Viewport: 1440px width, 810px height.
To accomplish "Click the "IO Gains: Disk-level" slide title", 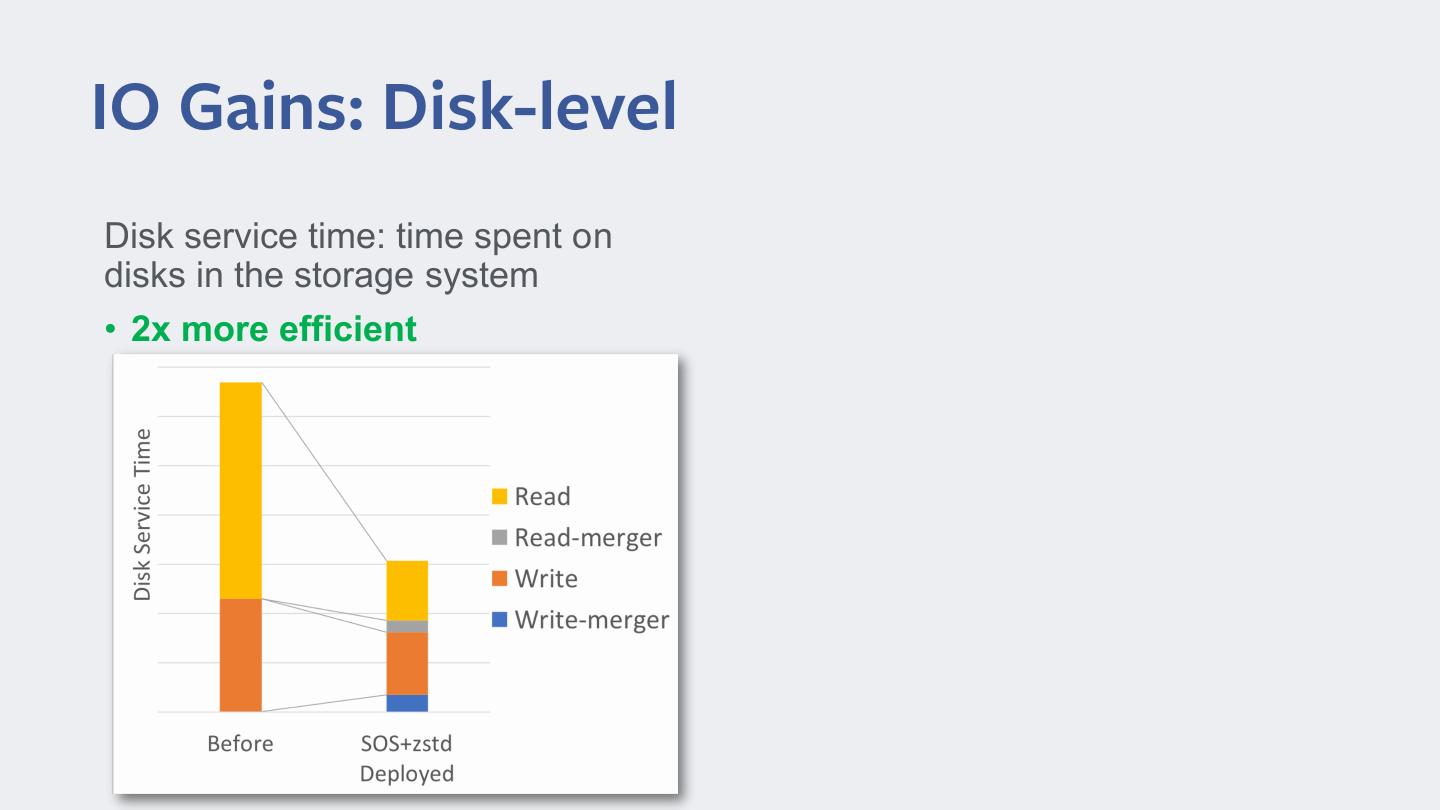I will (384, 107).
